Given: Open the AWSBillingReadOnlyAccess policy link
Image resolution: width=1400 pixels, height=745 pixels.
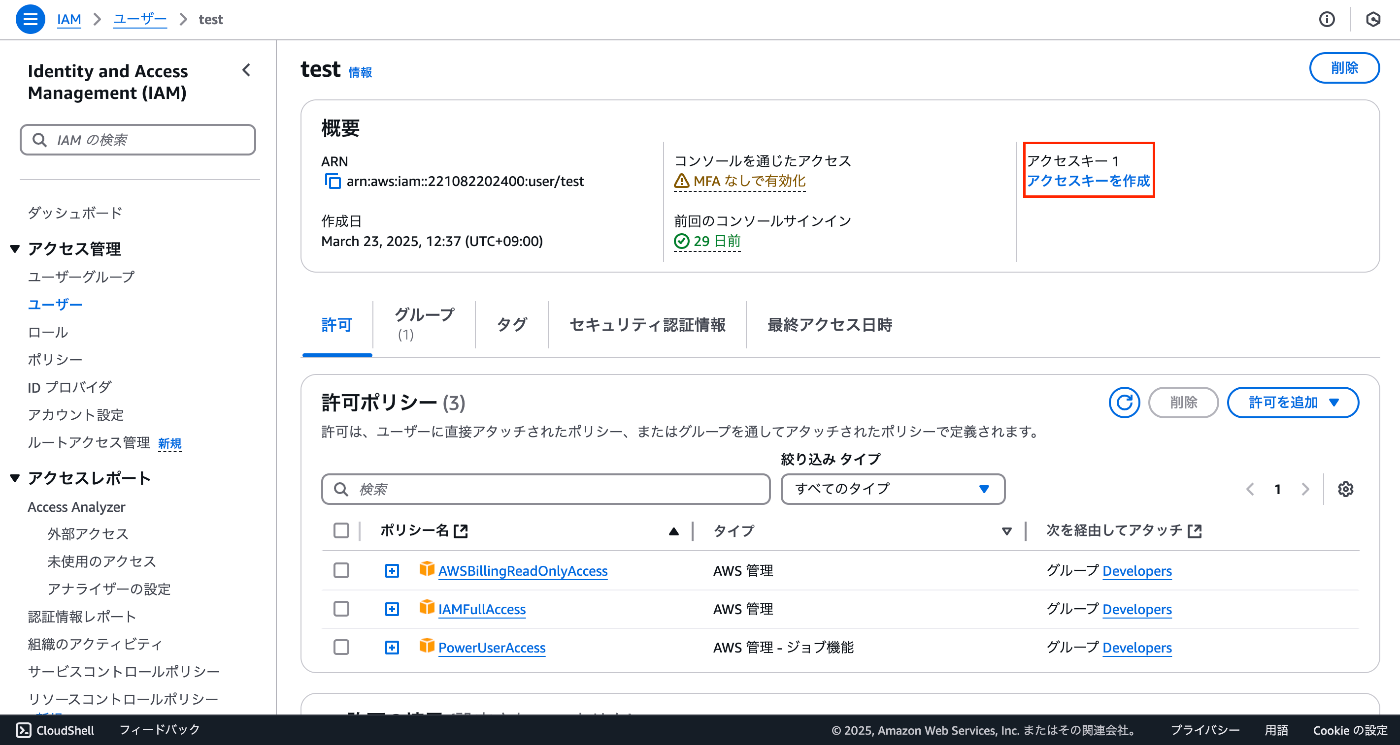Looking at the screenshot, I should pyautogui.click(x=523, y=571).
